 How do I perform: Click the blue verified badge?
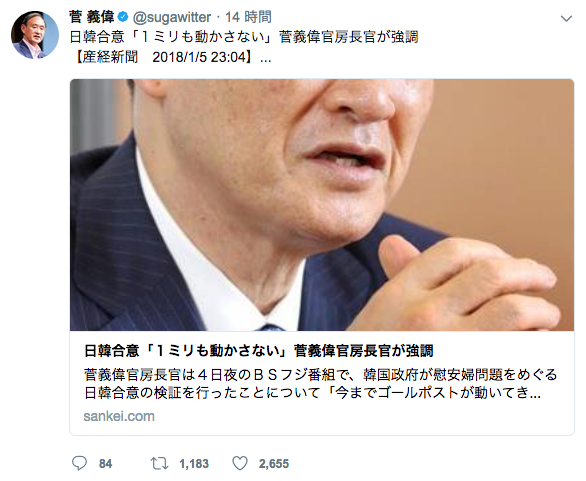(123, 17)
